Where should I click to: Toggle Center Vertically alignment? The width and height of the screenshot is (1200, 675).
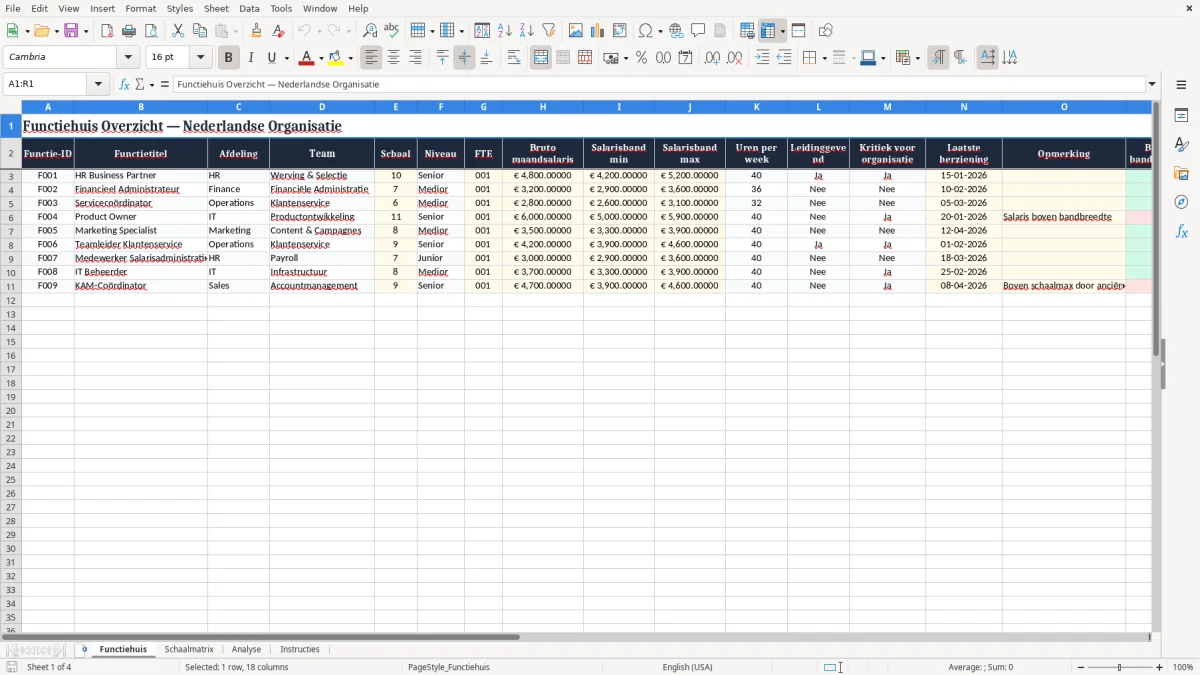point(464,58)
